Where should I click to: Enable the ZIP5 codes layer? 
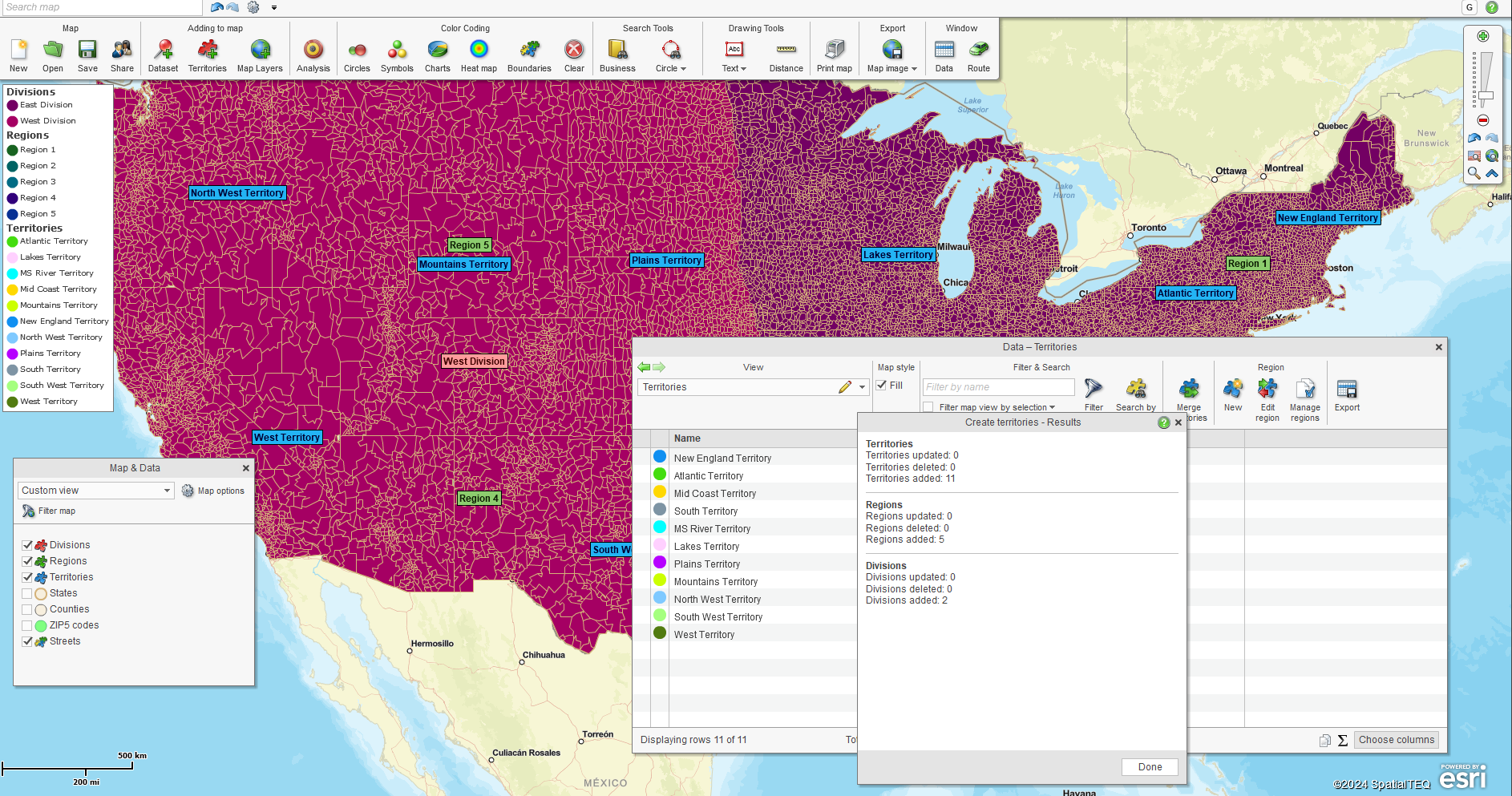click(x=27, y=625)
